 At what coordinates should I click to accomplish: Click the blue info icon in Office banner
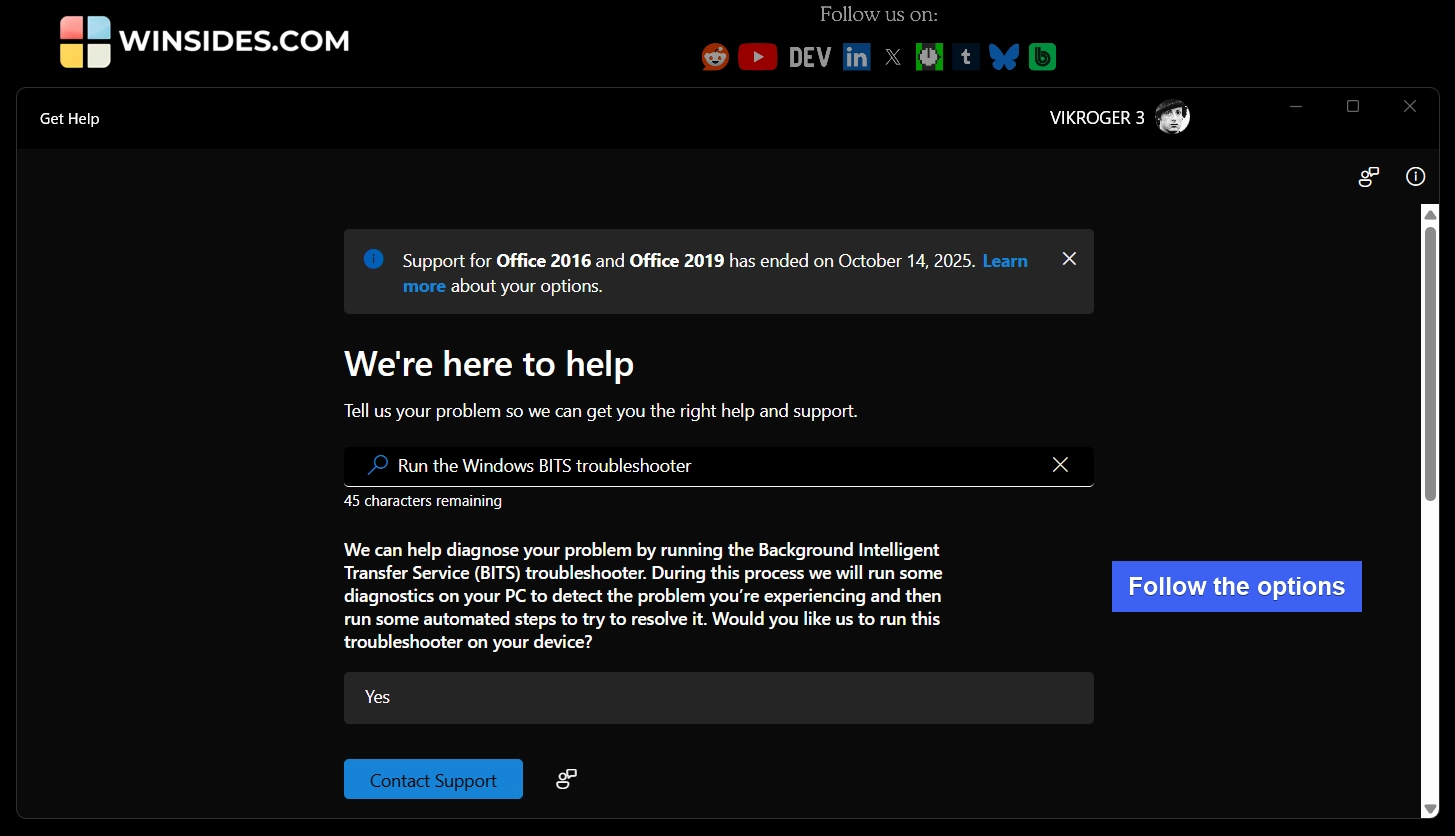point(373,259)
